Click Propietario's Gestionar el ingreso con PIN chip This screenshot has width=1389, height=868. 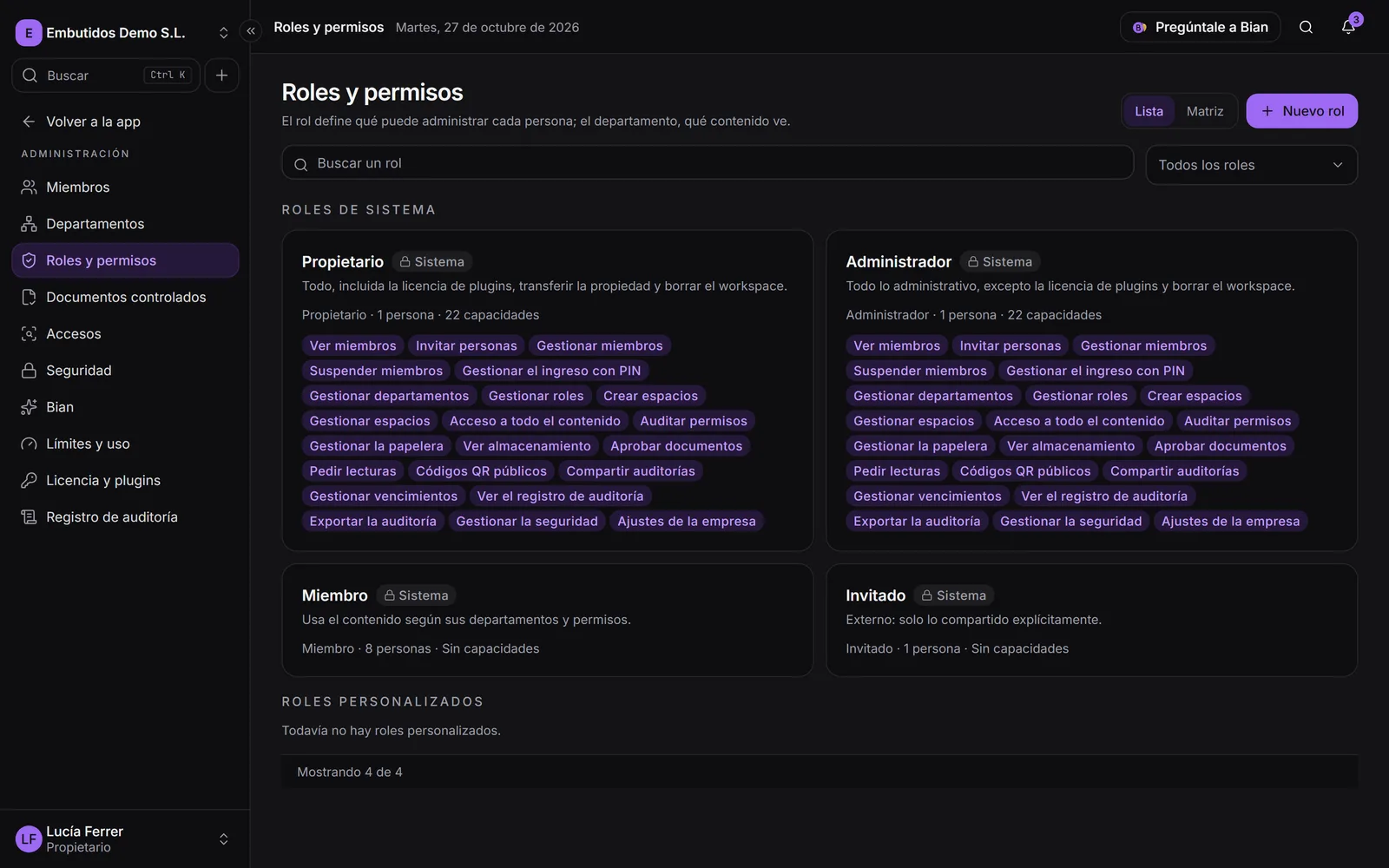click(551, 371)
